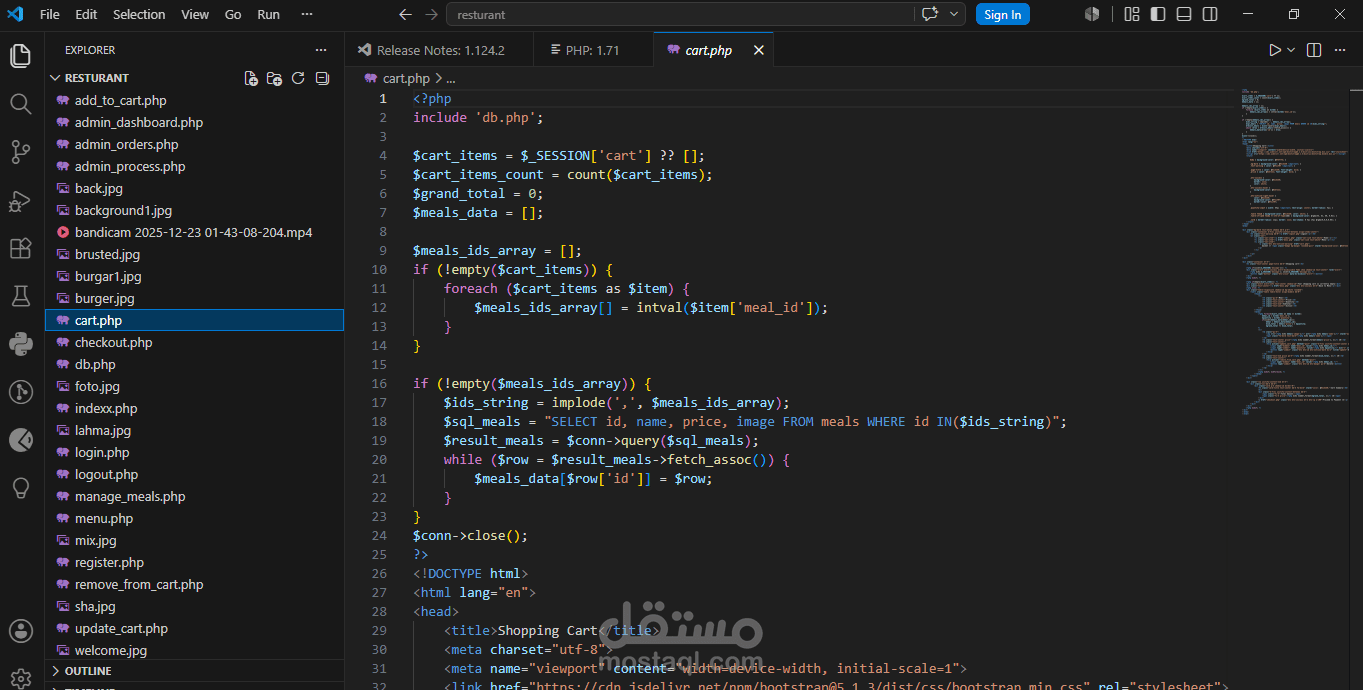Toggle bottom panel visibility
The image size is (1363, 690).
[x=1184, y=14]
